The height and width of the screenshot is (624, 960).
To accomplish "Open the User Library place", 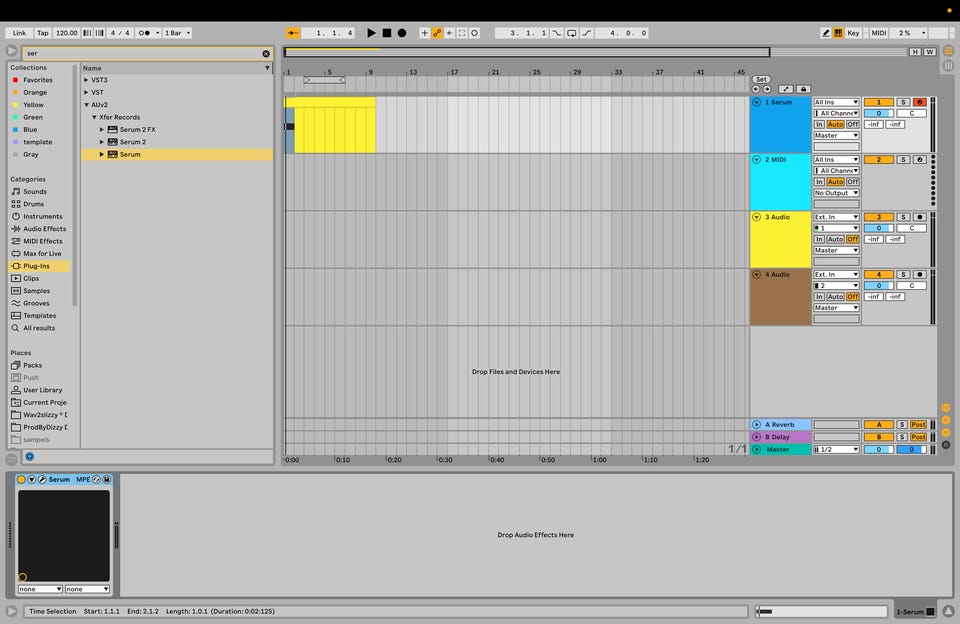I will click(x=43, y=390).
